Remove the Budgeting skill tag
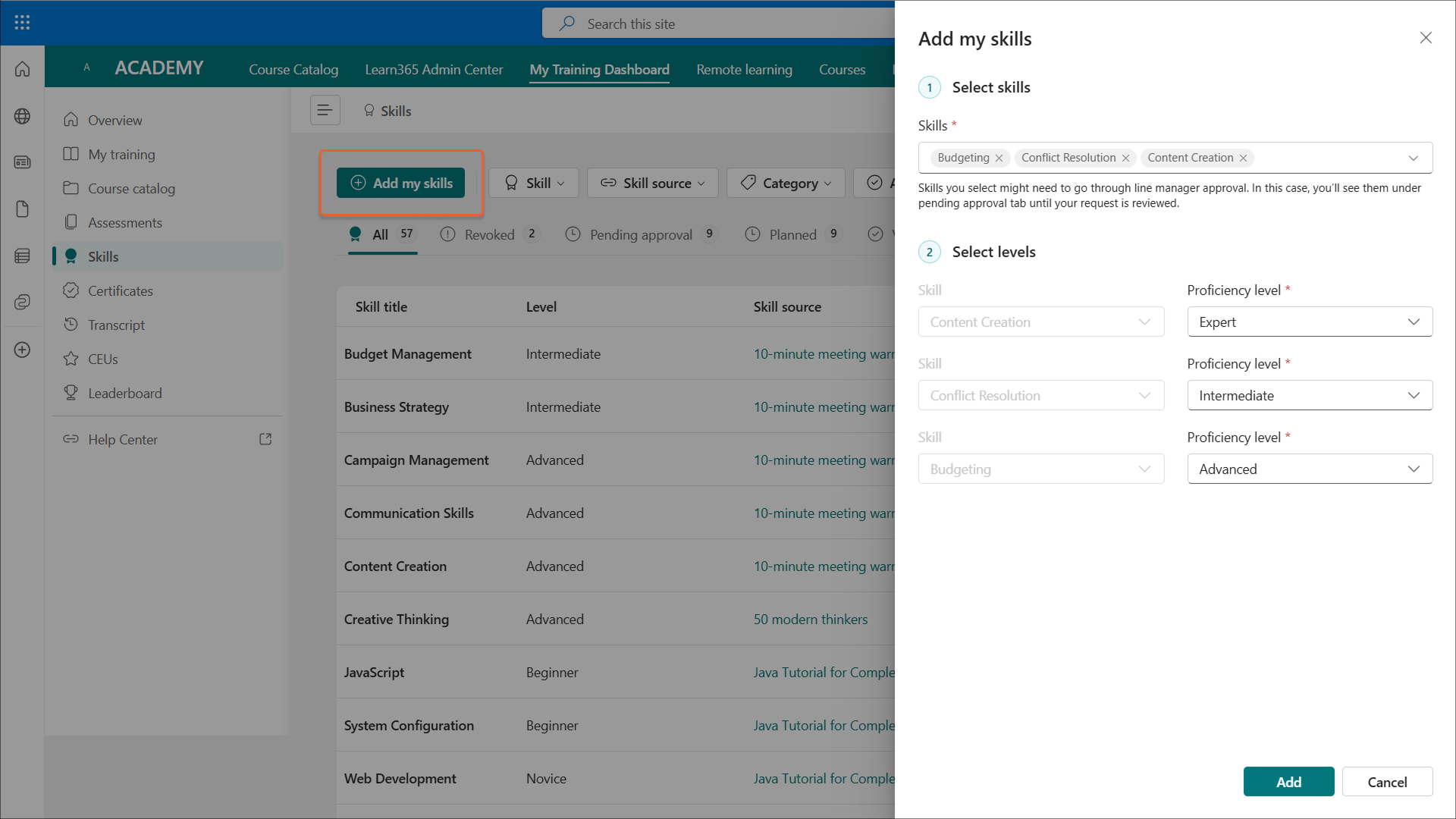 [999, 158]
